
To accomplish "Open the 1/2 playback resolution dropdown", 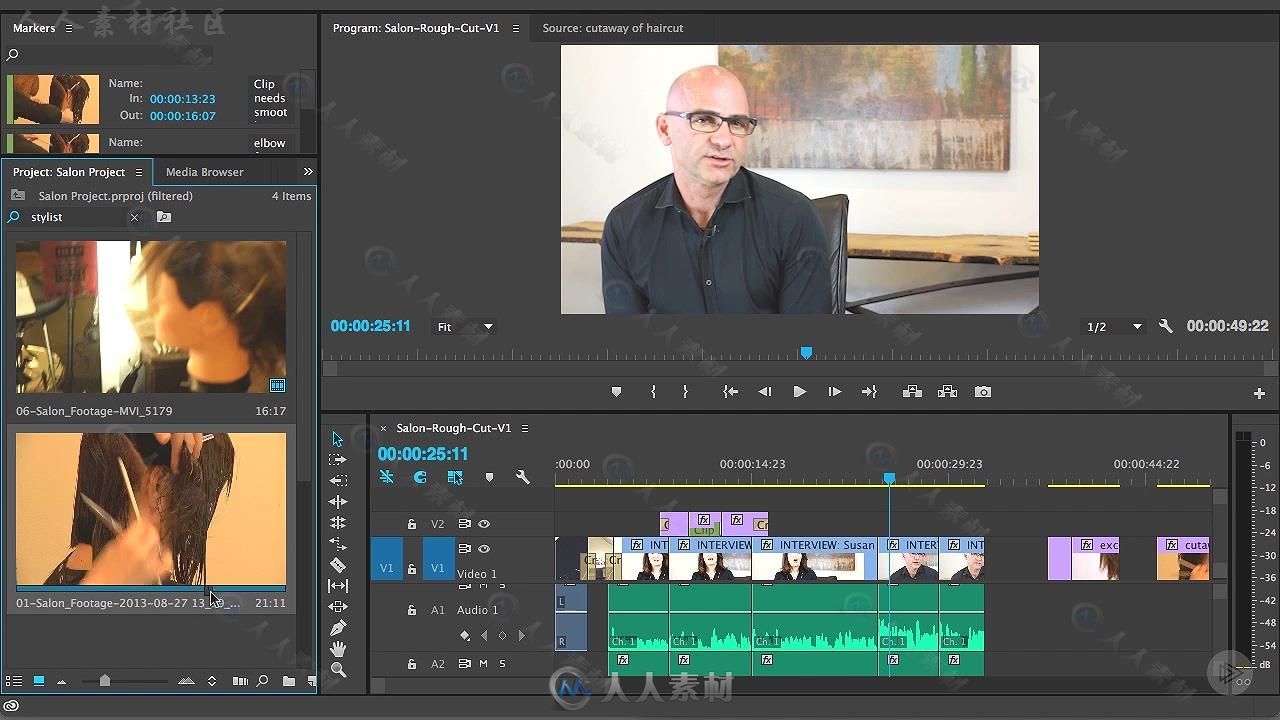I will pos(1114,327).
